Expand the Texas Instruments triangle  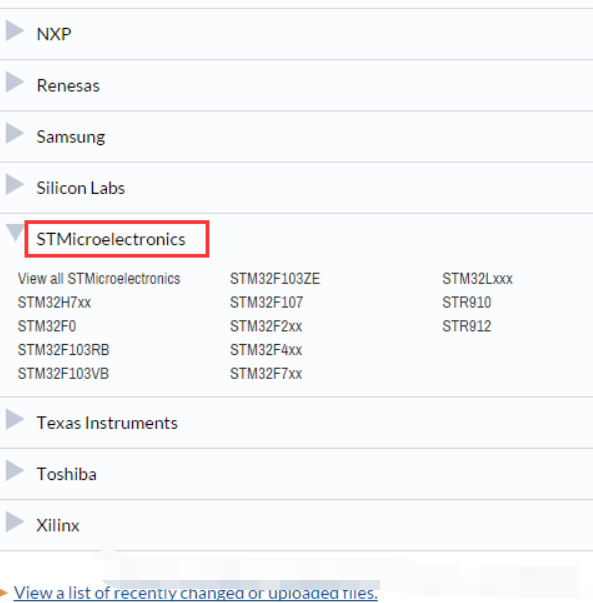(x=15, y=420)
